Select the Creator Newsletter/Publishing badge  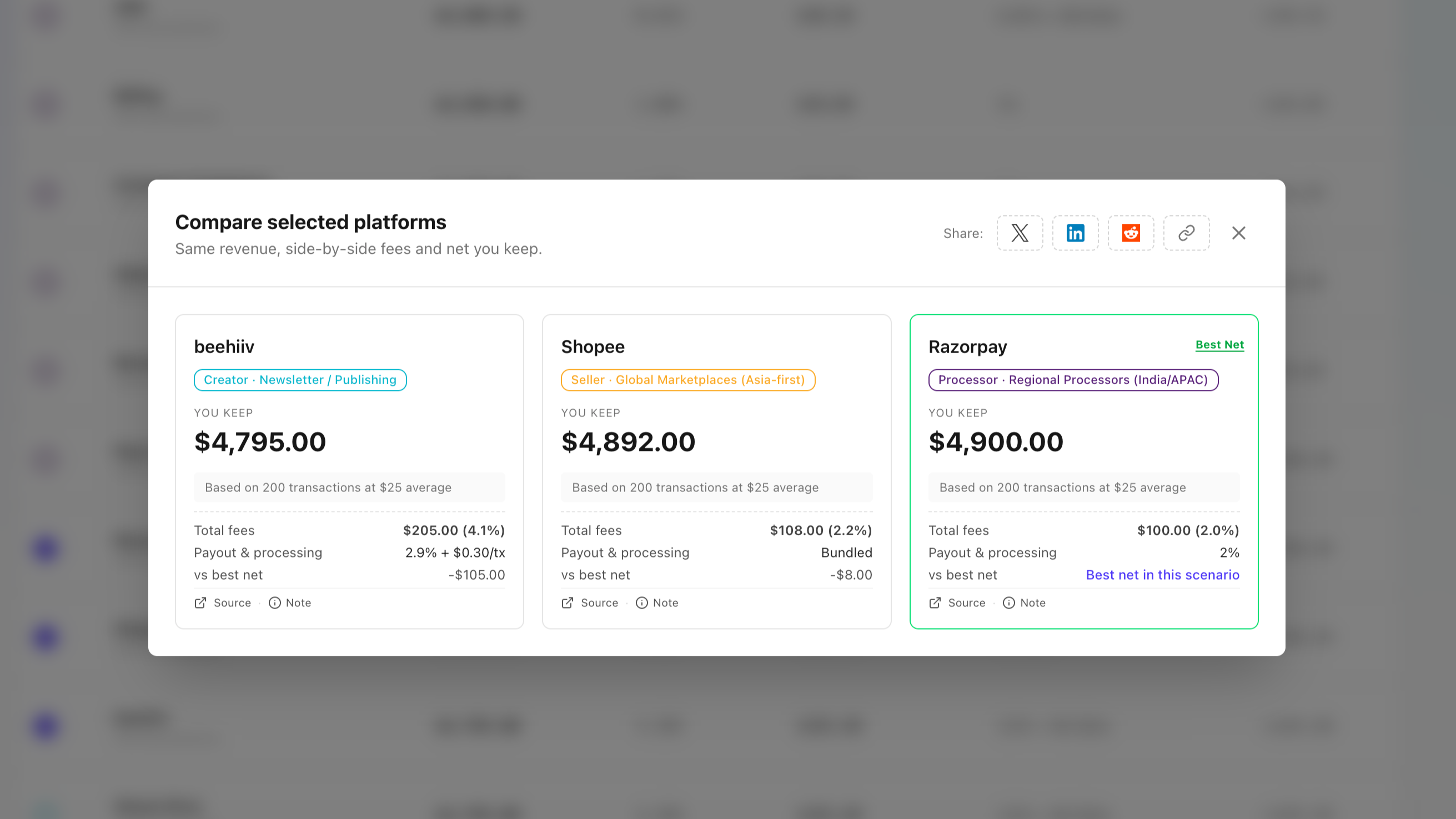tap(300, 380)
